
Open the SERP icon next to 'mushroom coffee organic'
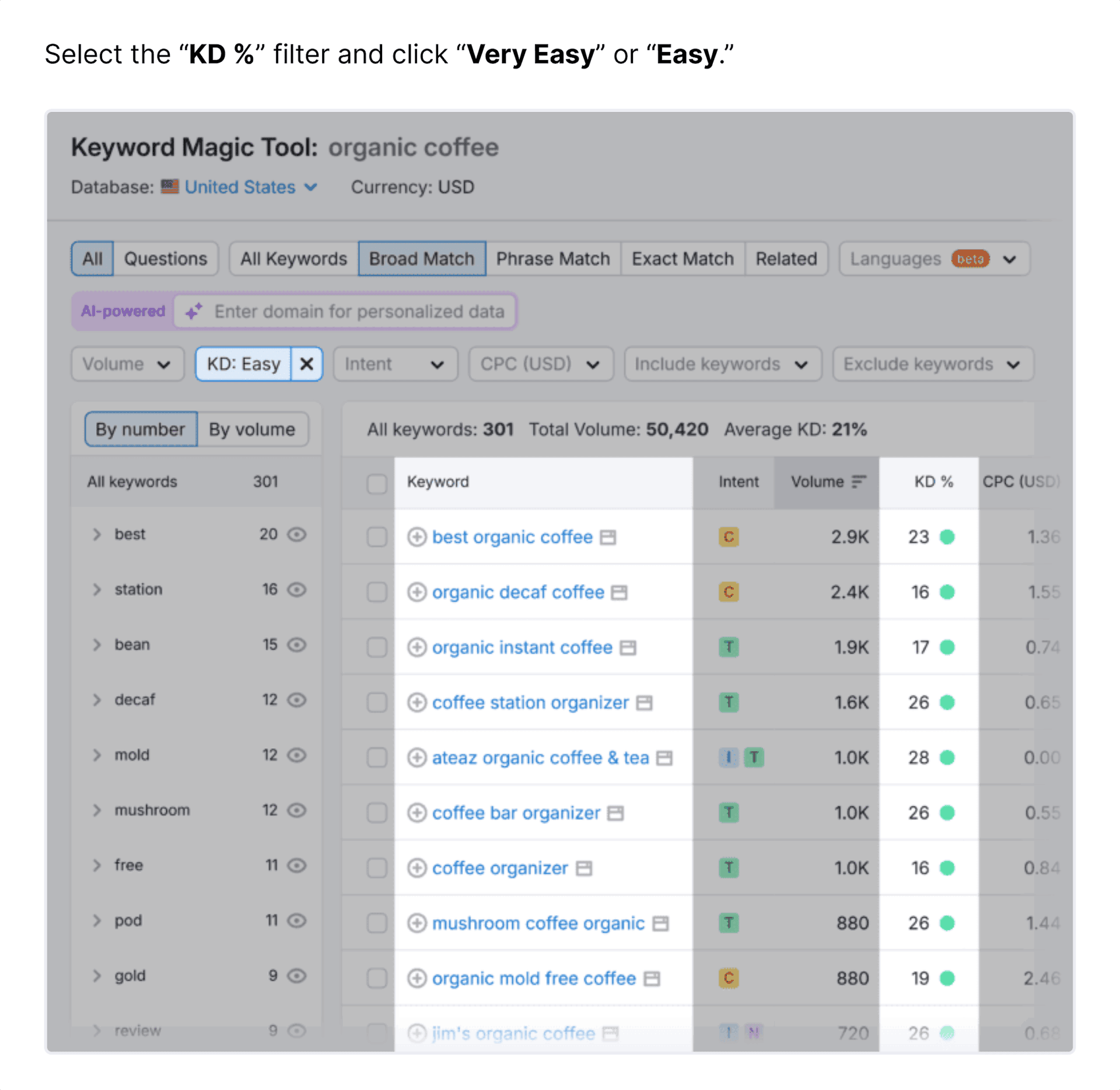pyautogui.click(x=660, y=923)
